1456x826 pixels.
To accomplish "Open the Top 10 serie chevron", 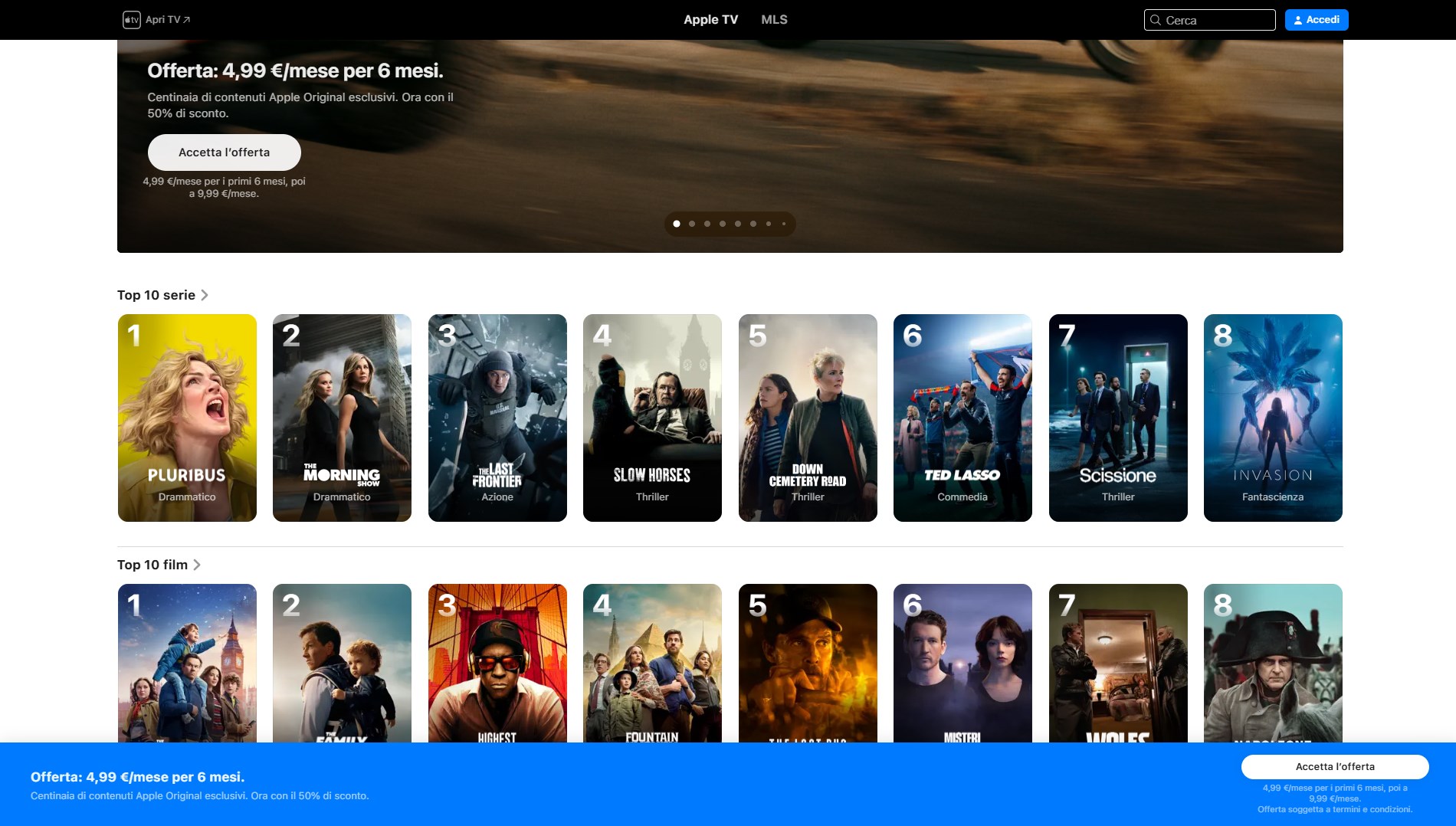I will click(x=205, y=295).
